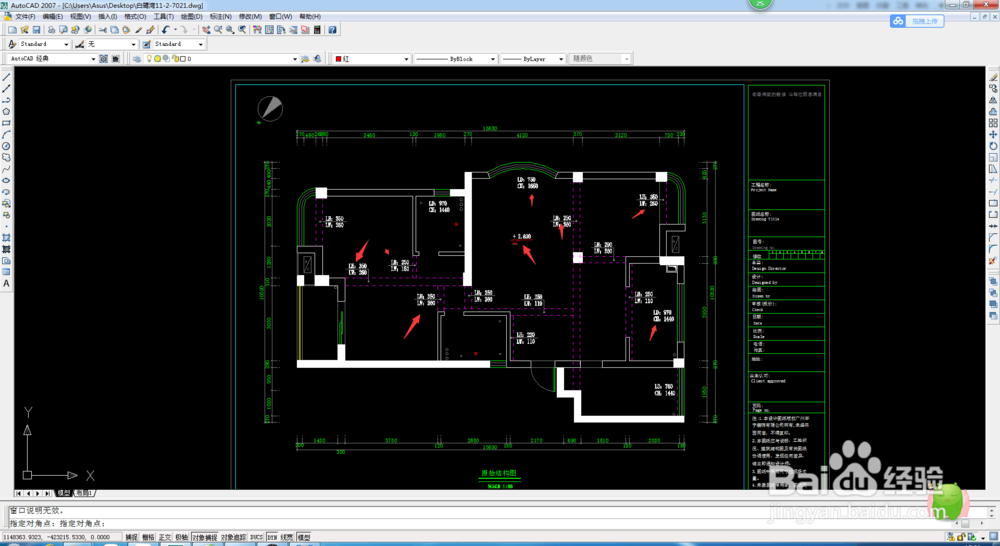
Task: Click the Plot (print) icon
Action: point(52,30)
